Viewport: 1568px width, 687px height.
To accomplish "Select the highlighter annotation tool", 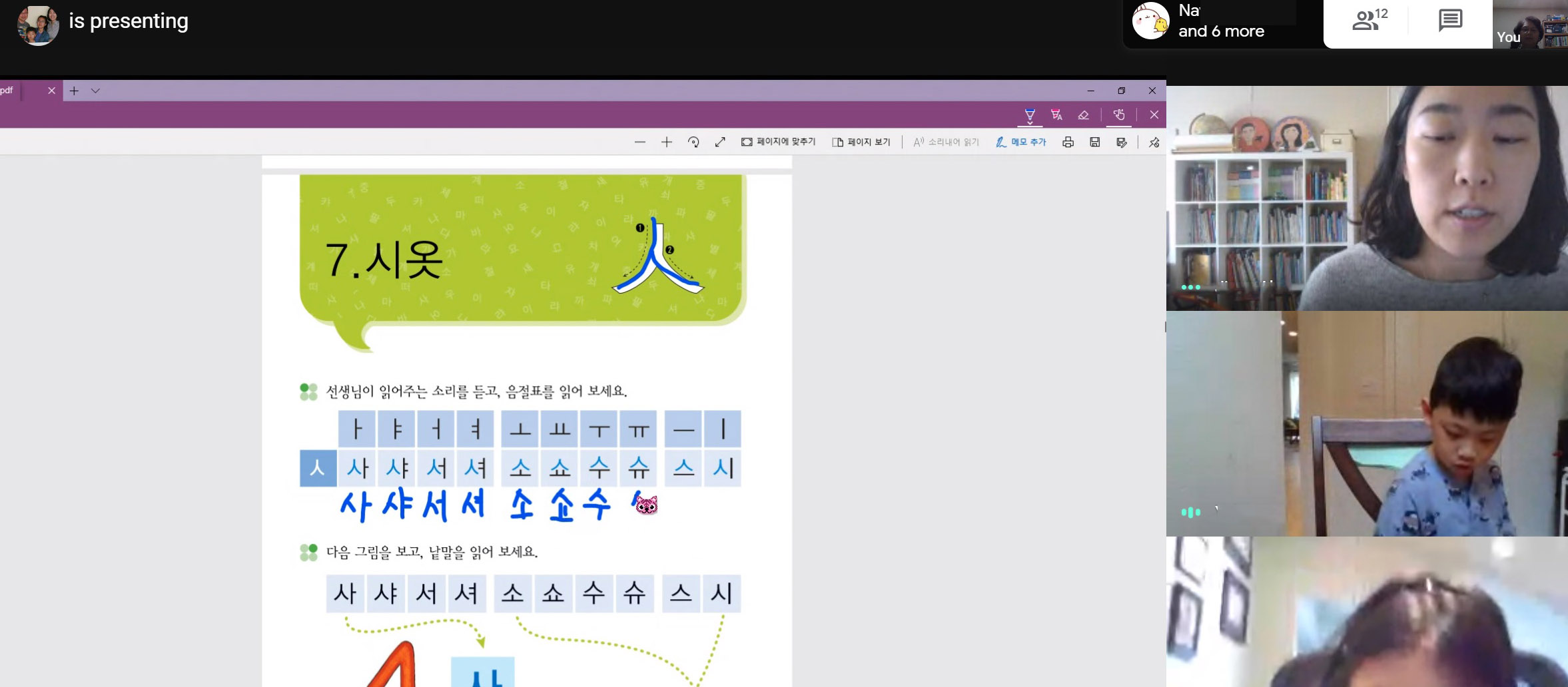I will pyautogui.click(x=1056, y=115).
